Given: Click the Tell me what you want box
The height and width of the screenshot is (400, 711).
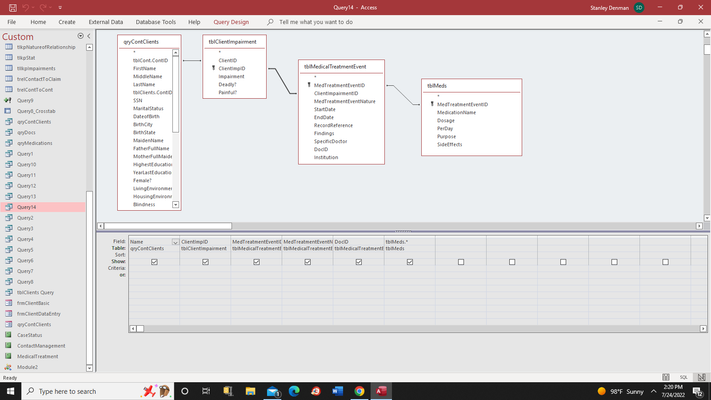Looking at the screenshot, I should 316,22.
